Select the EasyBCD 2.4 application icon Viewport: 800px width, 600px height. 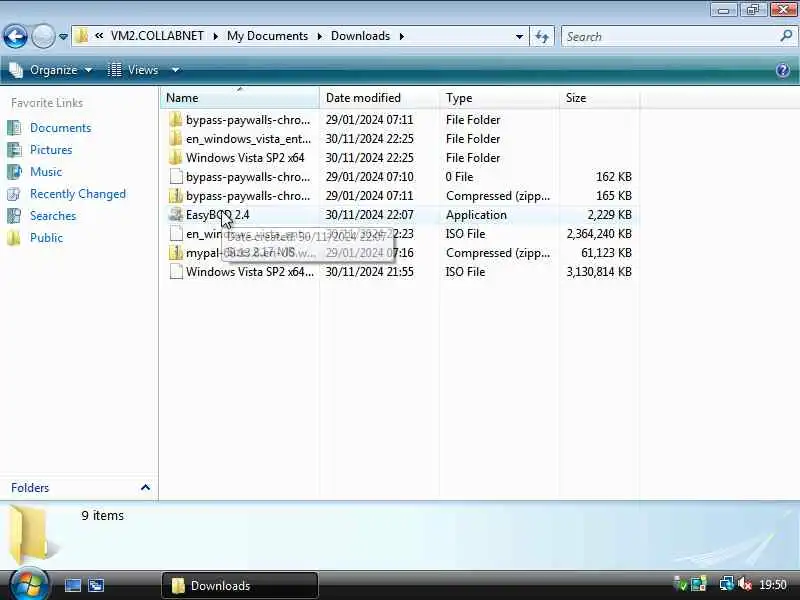pyautogui.click(x=176, y=214)
